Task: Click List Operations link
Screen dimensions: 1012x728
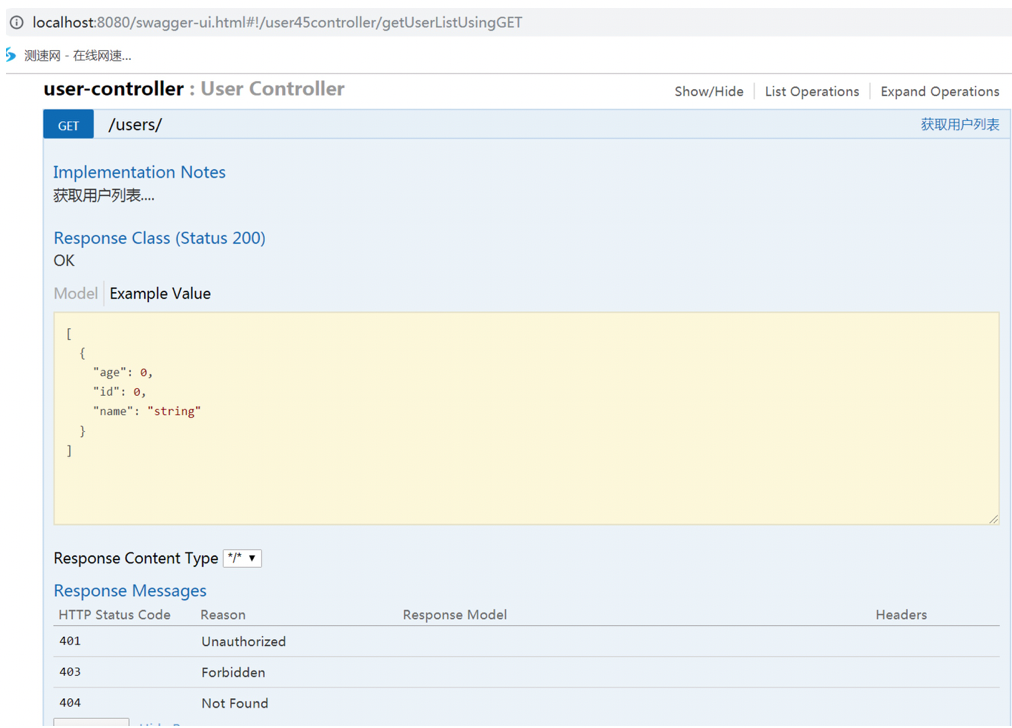Action: [812, 92]
